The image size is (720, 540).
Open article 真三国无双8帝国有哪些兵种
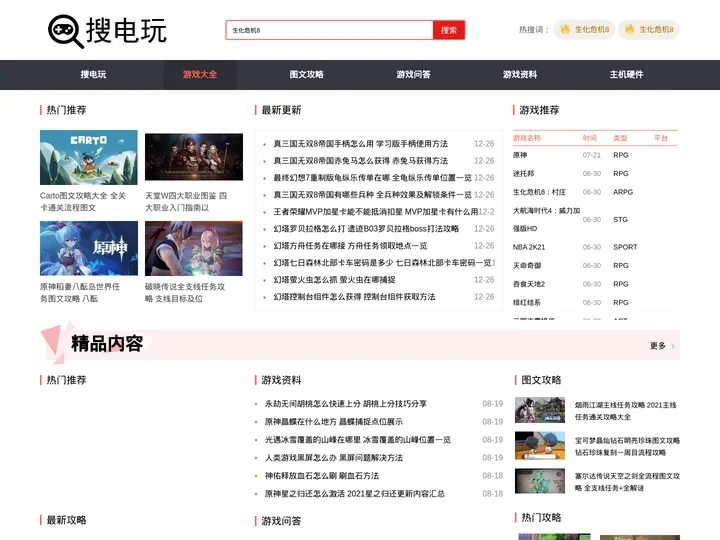[x=372, y=195]
